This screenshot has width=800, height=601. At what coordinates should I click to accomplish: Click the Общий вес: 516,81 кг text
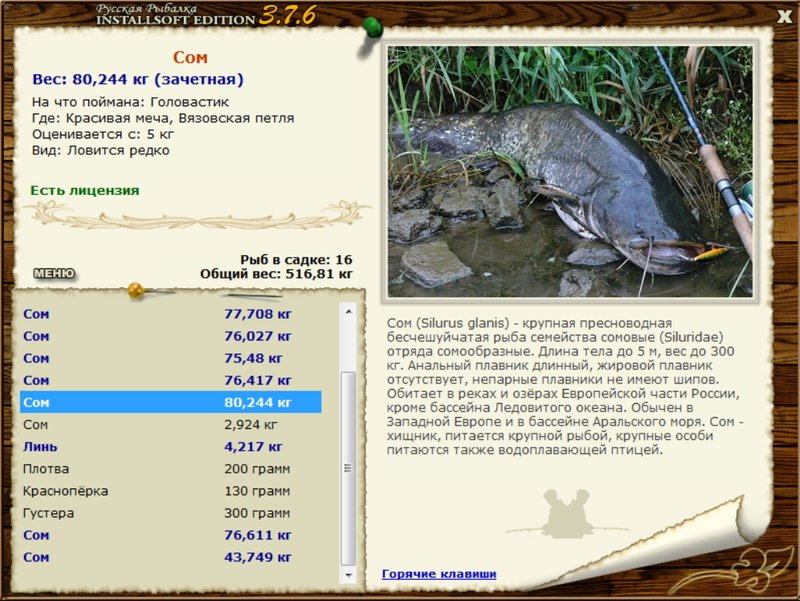point(276,274)
